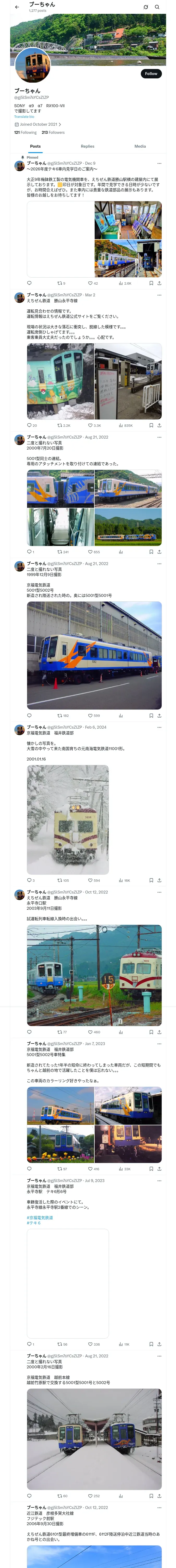The image size is (176, 1568).
Task: Switch to the Replies tab
Action: [x=87, y=146]
